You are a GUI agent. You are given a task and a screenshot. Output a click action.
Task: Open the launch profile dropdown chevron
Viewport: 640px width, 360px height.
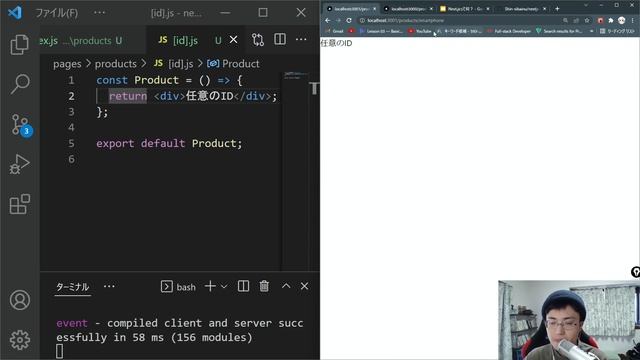click(224, 287)
